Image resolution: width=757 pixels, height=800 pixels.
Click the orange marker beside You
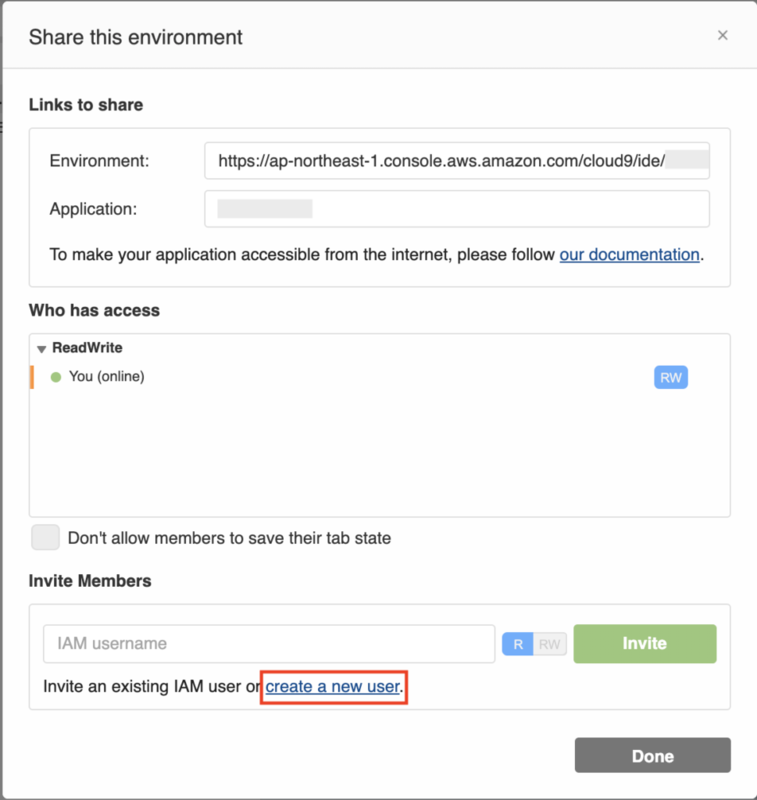coord(32,377)
